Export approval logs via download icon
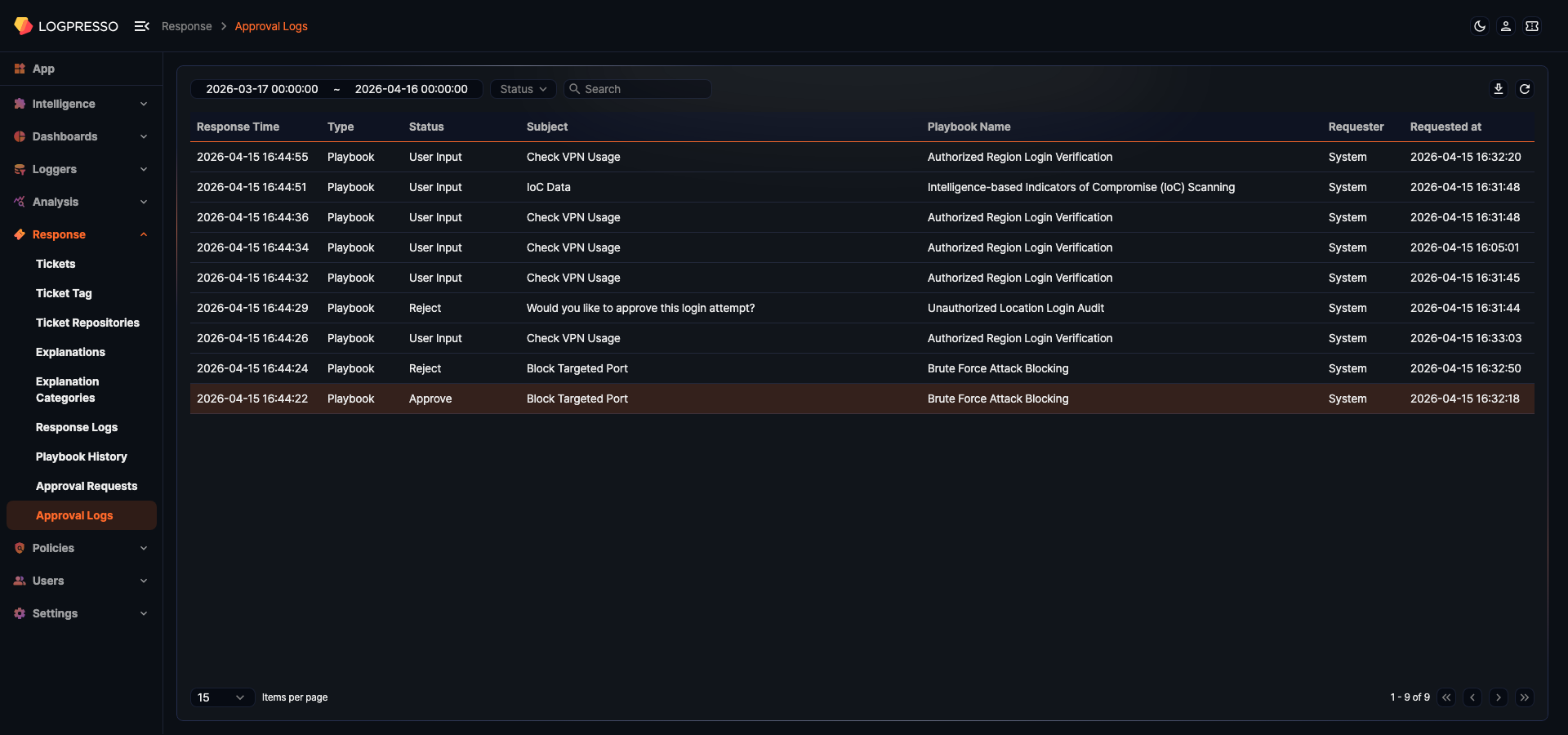The width and height of the screenshot is (1568, 735). click(1499, 88)
